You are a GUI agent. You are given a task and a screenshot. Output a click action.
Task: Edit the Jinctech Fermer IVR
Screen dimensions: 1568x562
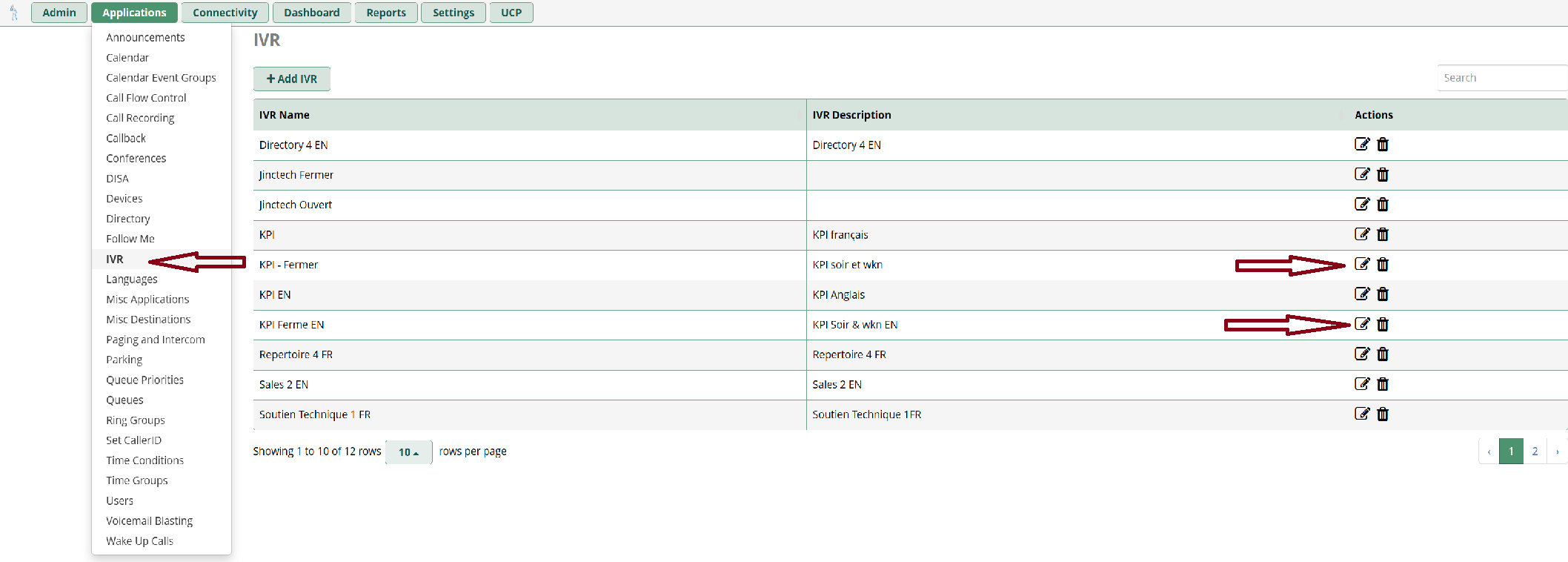coord(1362,174)
